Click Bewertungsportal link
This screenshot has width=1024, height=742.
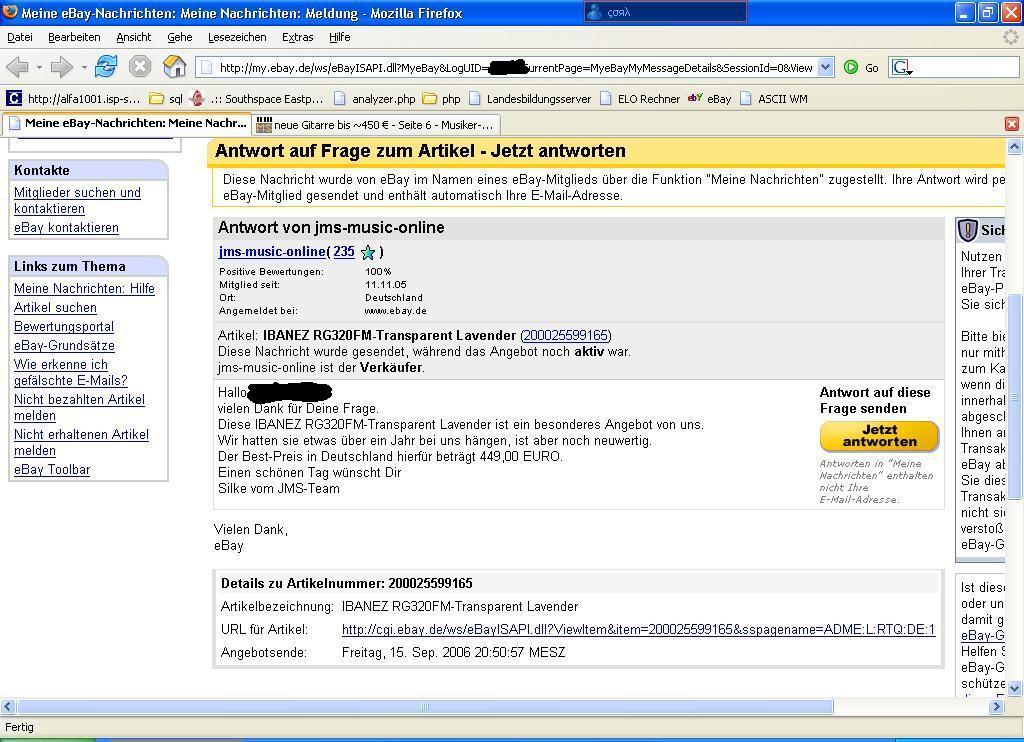(x=63, y=326)
